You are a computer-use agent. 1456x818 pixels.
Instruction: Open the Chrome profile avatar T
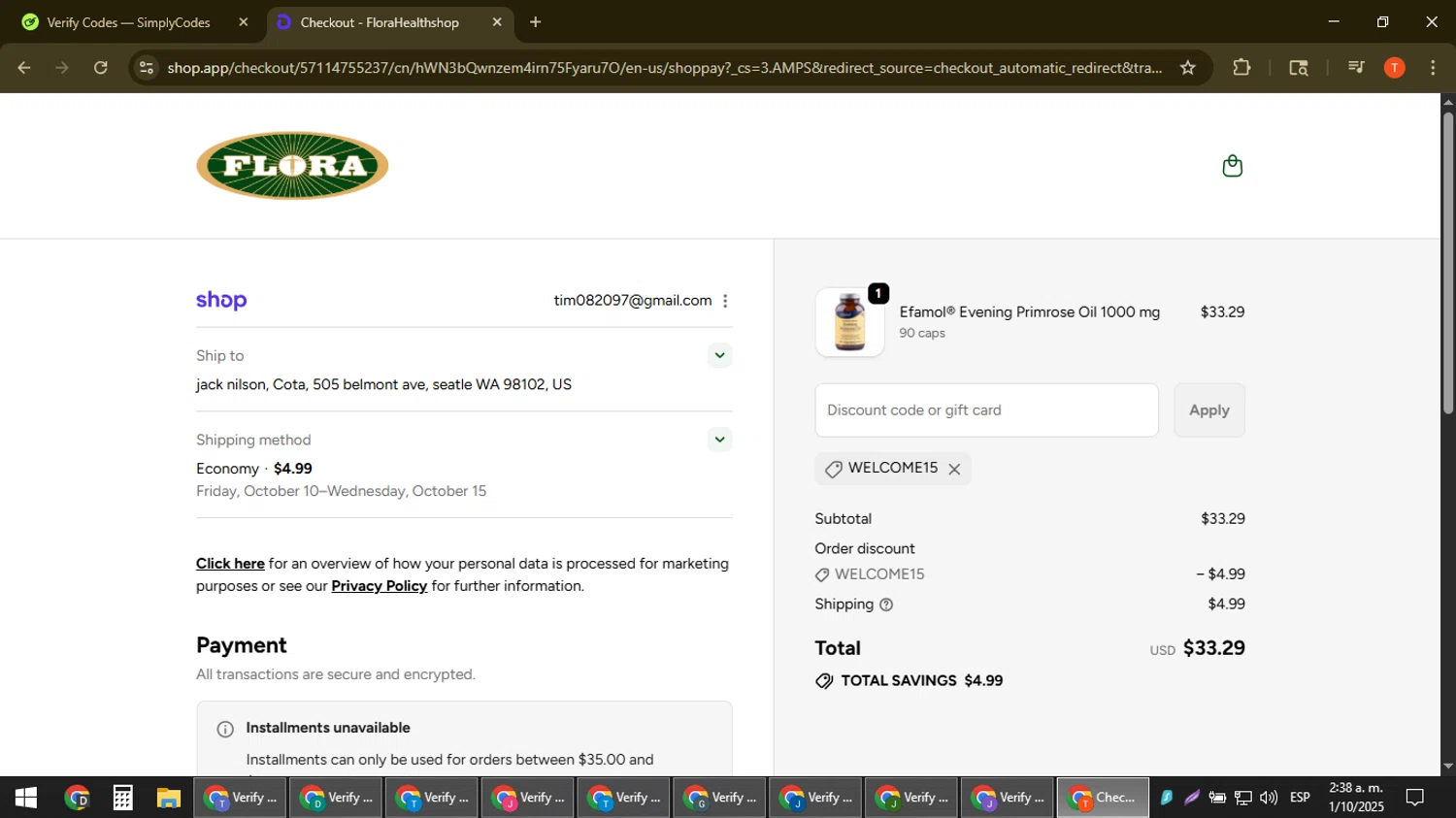pyautogui.click(x=1394, y=68)
